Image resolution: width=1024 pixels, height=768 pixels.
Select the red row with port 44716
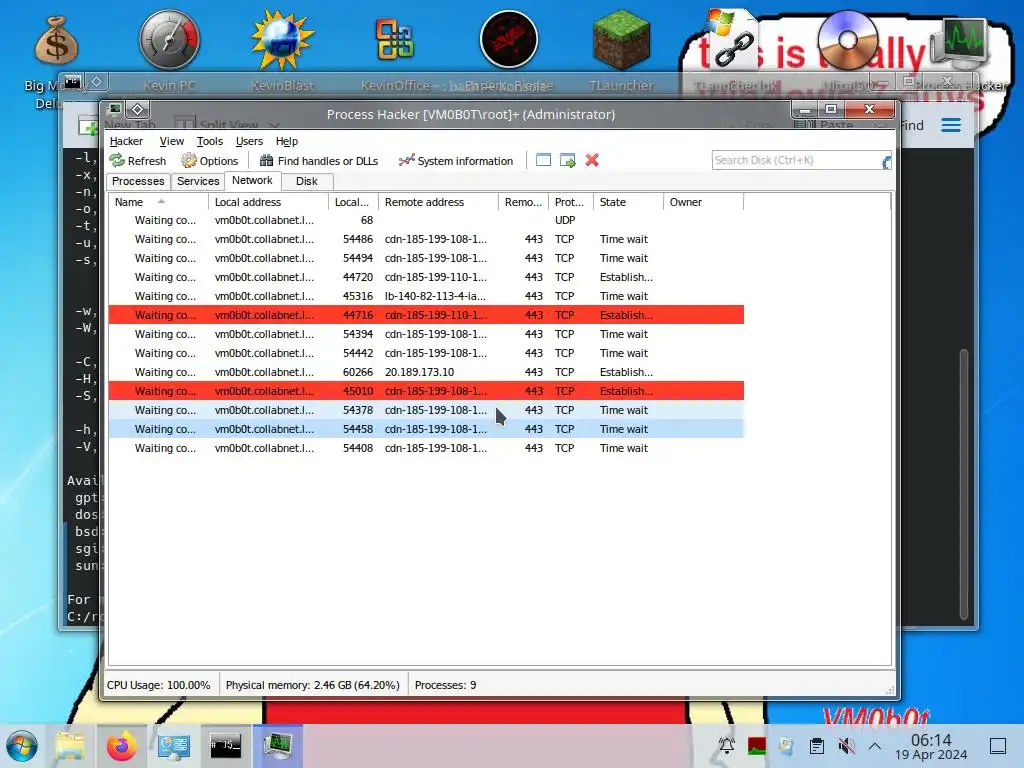click(x=426, y=315)
